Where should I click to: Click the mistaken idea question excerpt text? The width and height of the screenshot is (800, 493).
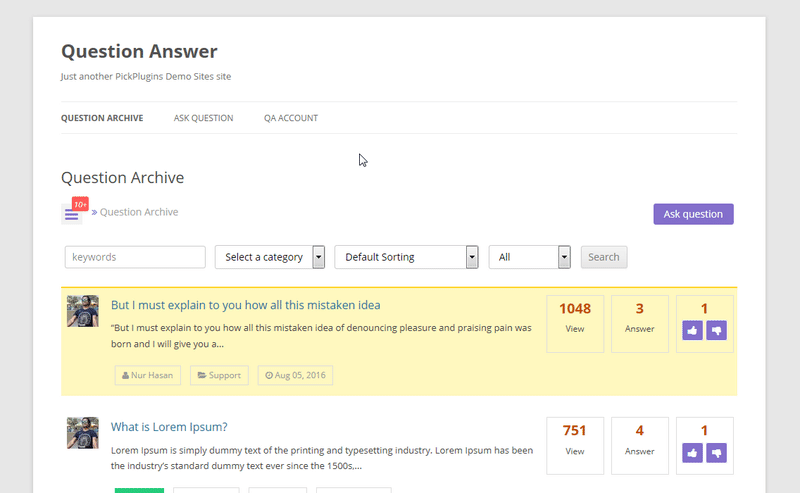(x=321, y=336)
